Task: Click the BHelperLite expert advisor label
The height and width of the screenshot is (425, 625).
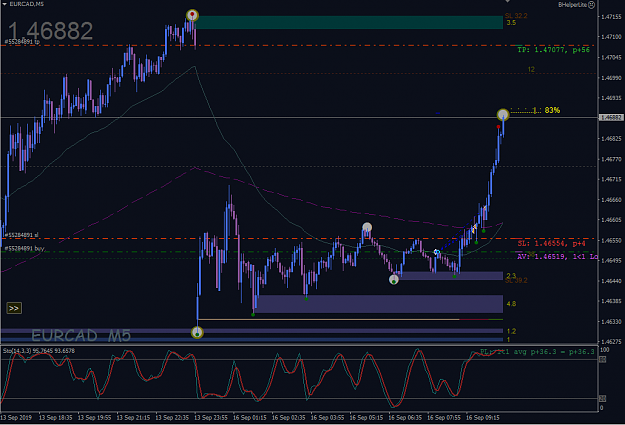Action: (x=573, y=5)
